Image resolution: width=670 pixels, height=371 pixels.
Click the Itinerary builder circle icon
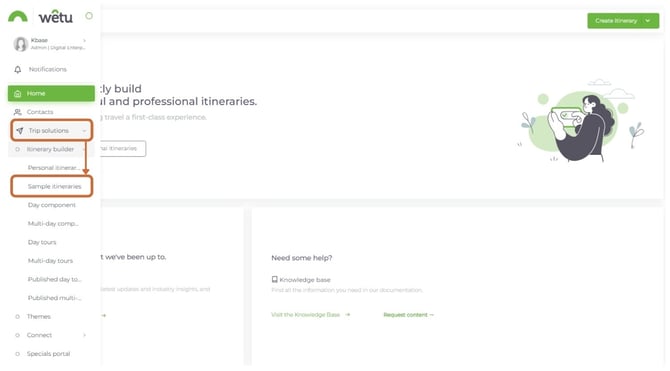[18, 149]
